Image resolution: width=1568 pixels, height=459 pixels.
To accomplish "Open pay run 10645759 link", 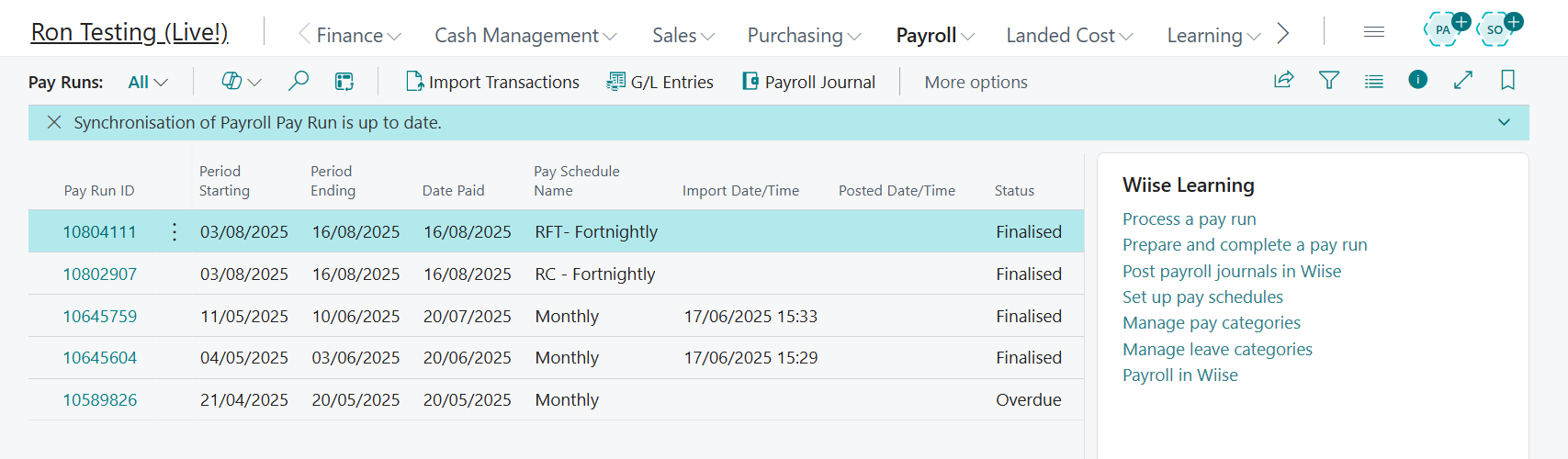I will (x=99, y=317).
